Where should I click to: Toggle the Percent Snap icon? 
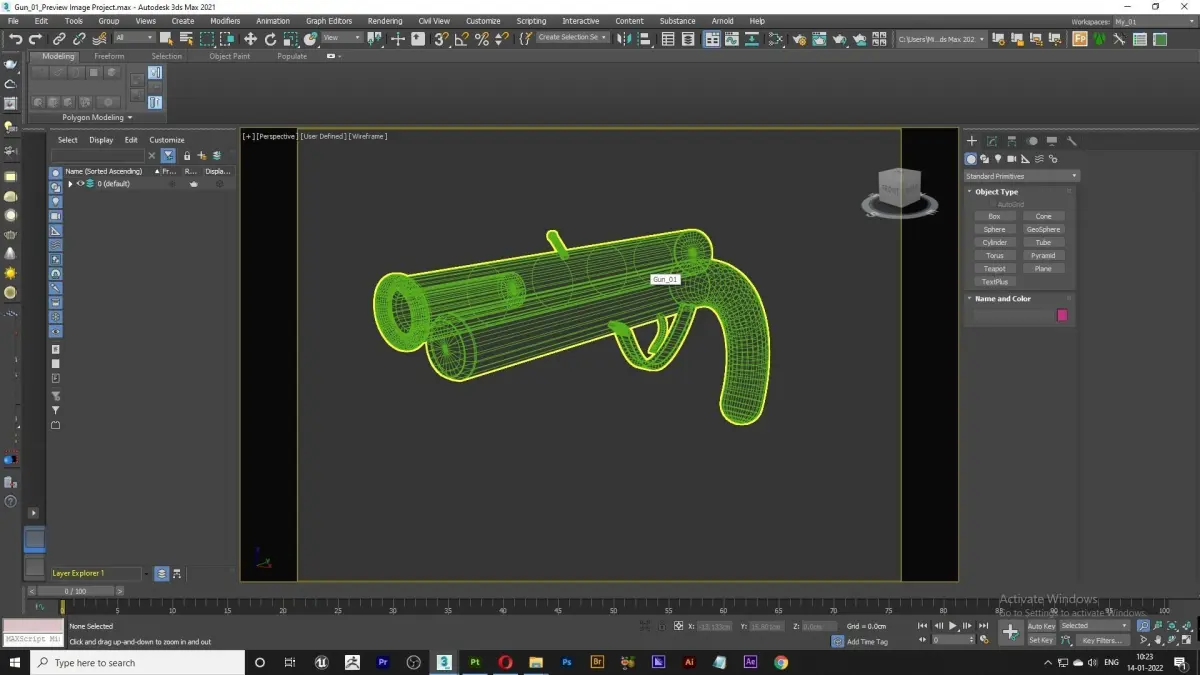point(481,39)
